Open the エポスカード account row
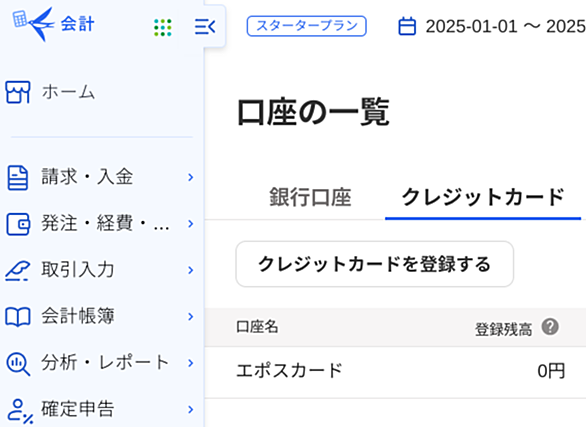586x427 pixels. click(395, 372)
